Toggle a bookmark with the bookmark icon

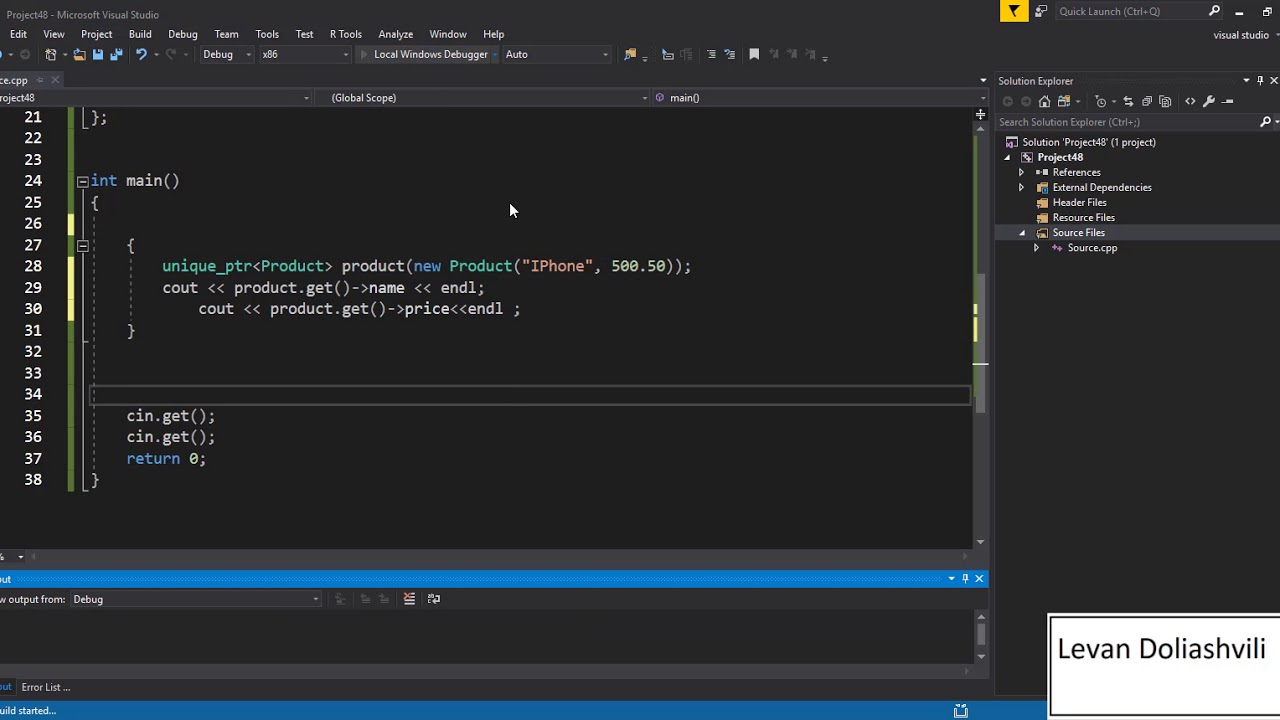pos(754,54)
